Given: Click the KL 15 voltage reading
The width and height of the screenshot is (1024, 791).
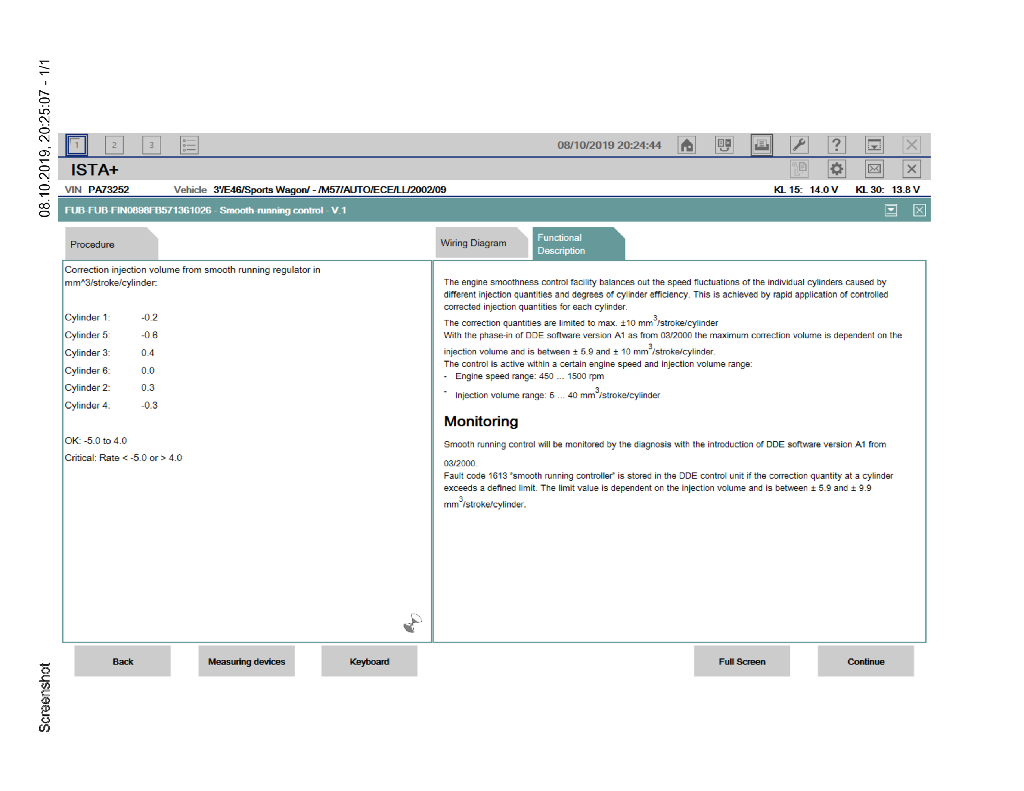Looking at the screenshot, I should pyautogui.click(x=806, y=189).
